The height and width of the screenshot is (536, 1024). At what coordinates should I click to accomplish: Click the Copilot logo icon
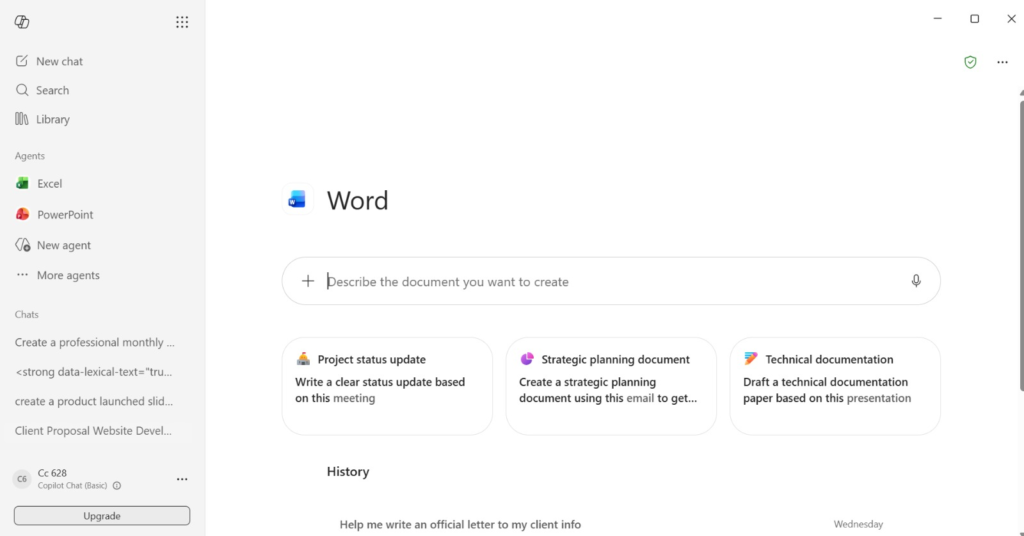(22, 22)
